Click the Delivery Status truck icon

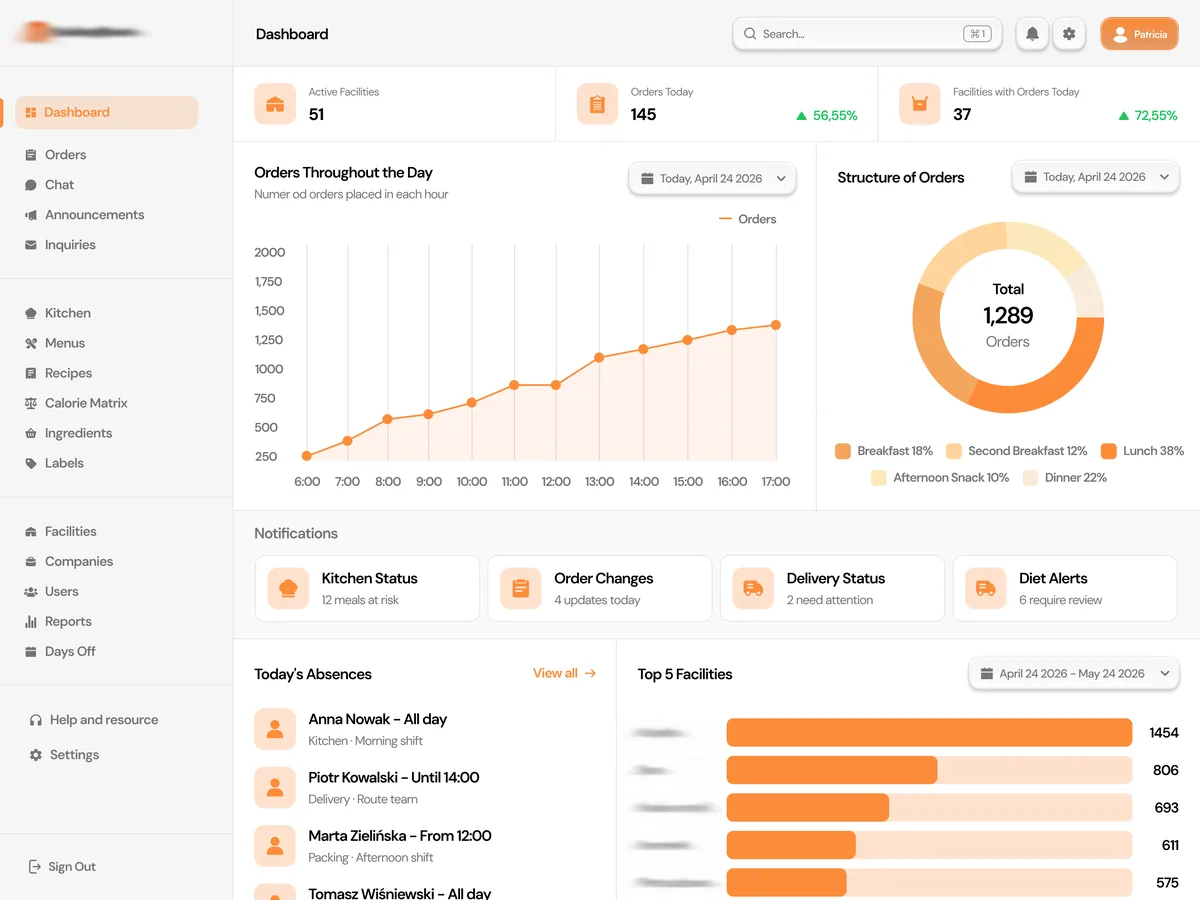click(x=753, y=589)
